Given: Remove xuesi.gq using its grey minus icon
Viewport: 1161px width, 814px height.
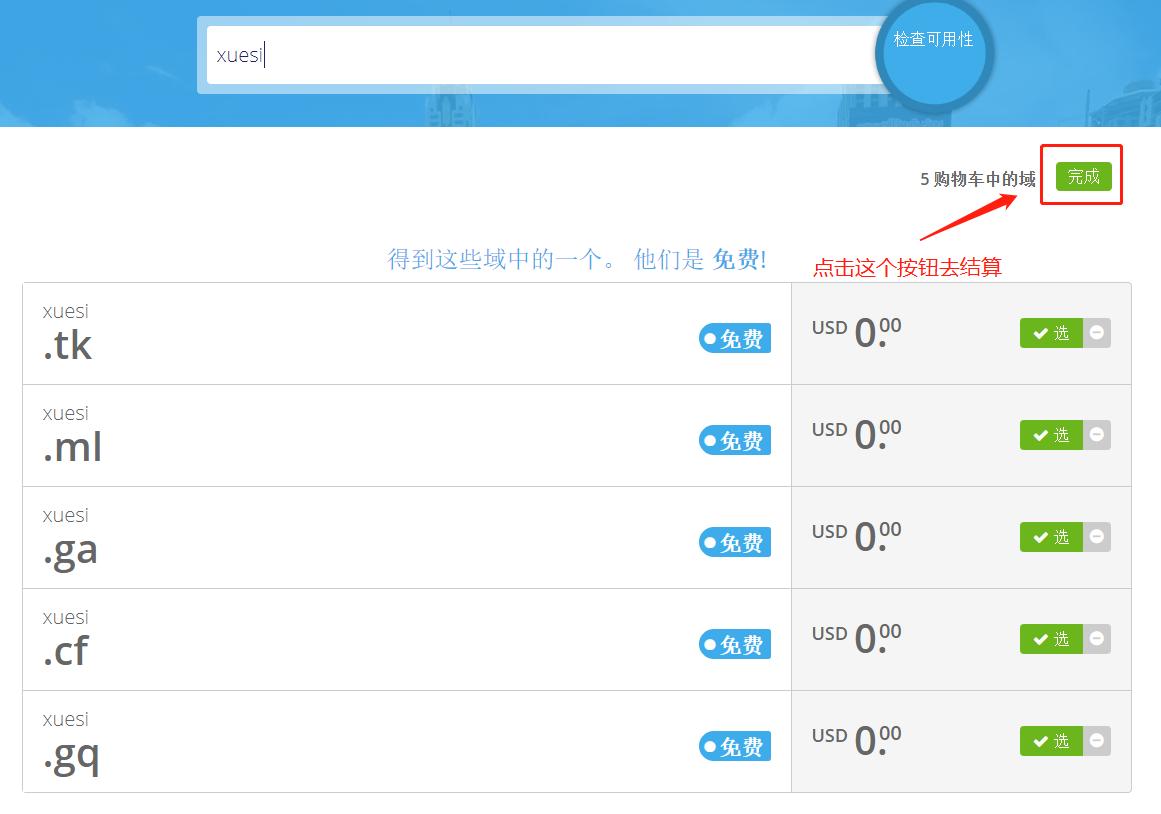Looking at the screenshot, I should point(1097,741).
